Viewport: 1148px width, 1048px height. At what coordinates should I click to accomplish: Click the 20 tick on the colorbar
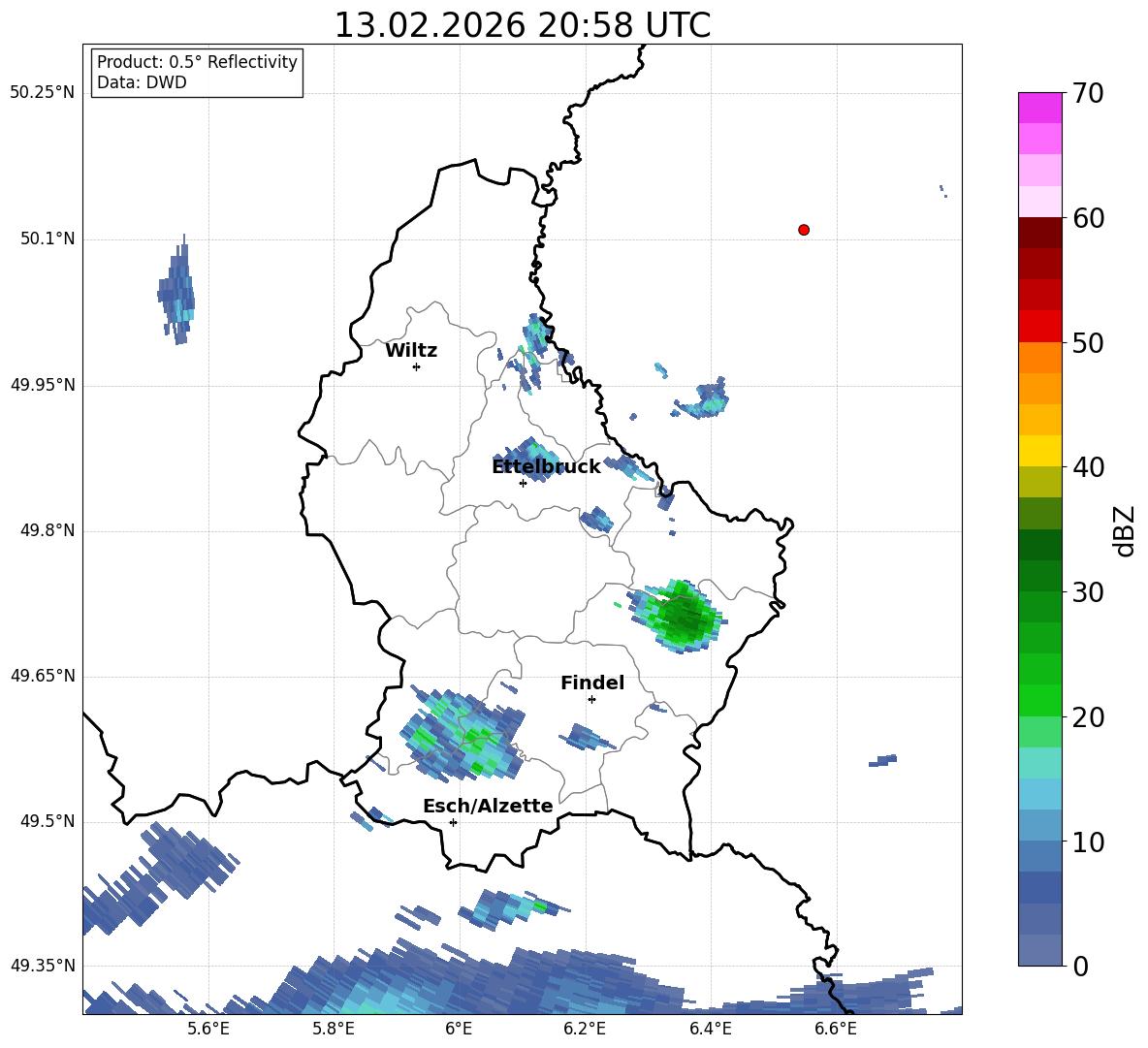[x=1088, y=717]
